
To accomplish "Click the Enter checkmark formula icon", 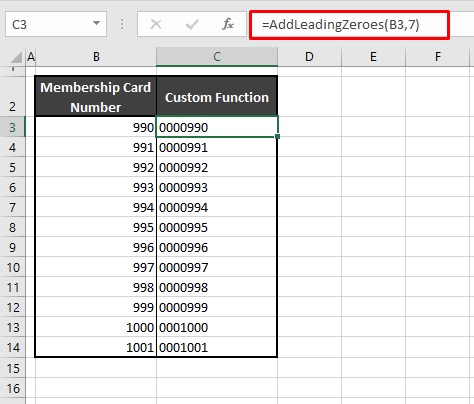I will (192, 24).
